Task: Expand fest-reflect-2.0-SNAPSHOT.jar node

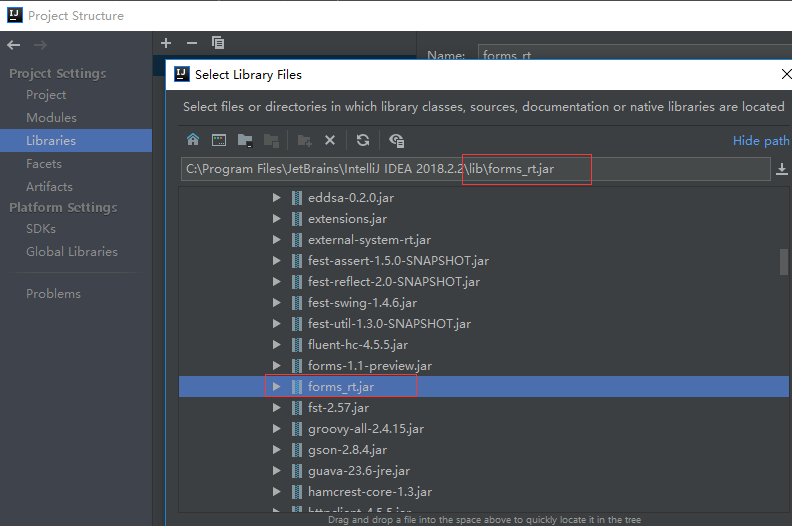Action: [x=276, y=281]
